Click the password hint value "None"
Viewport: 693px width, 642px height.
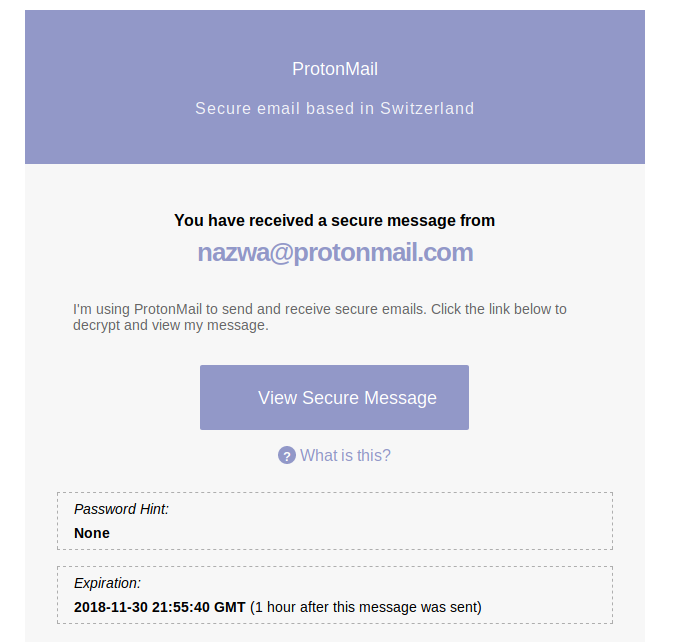[x=92, y=533]
